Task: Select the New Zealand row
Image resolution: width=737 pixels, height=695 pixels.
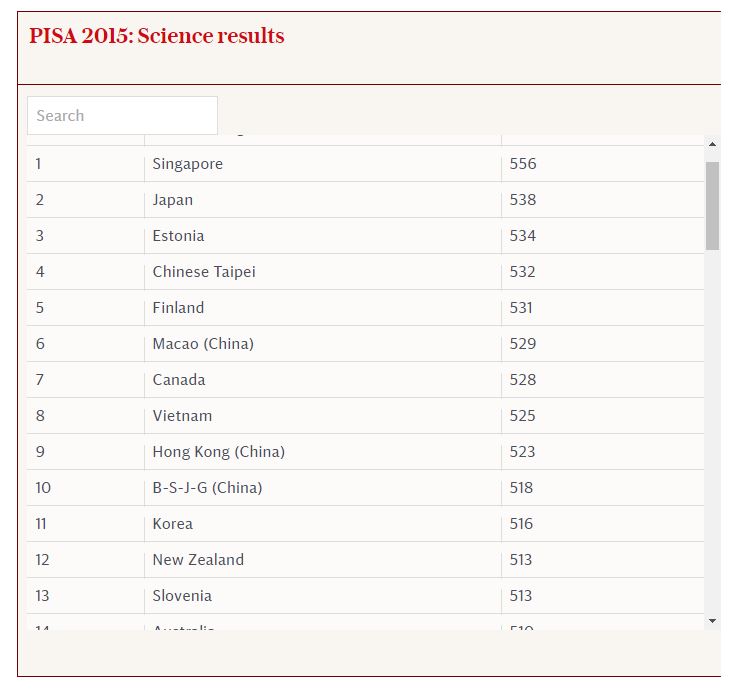Action: (x=198, y=560)
